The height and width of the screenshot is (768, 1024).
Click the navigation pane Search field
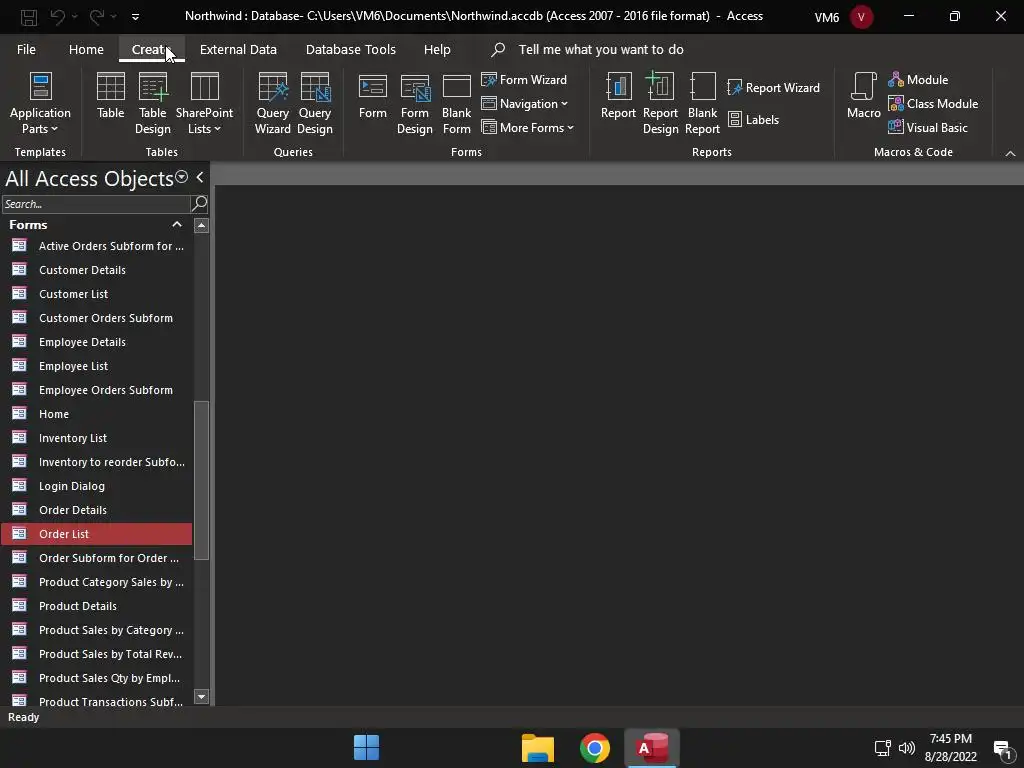[x=96, y=204]
